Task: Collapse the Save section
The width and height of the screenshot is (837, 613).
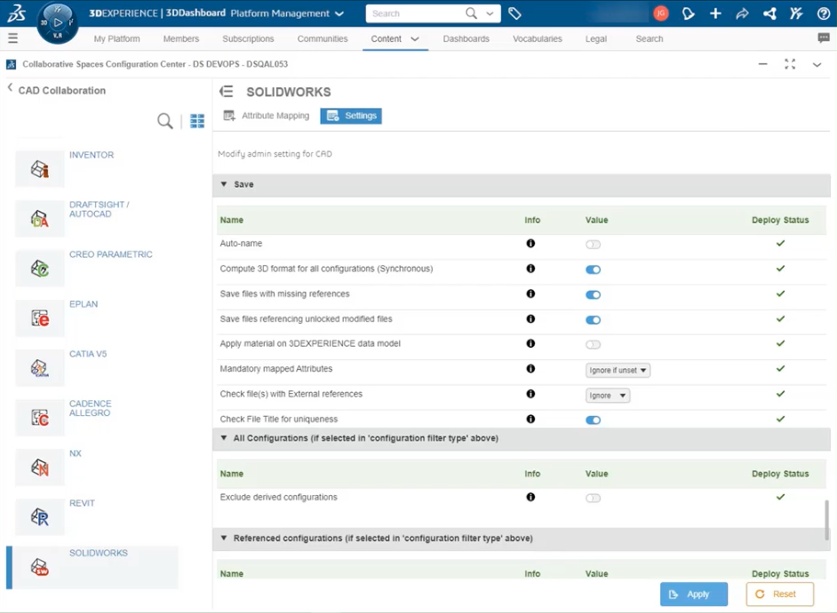Action: [224, 184]
